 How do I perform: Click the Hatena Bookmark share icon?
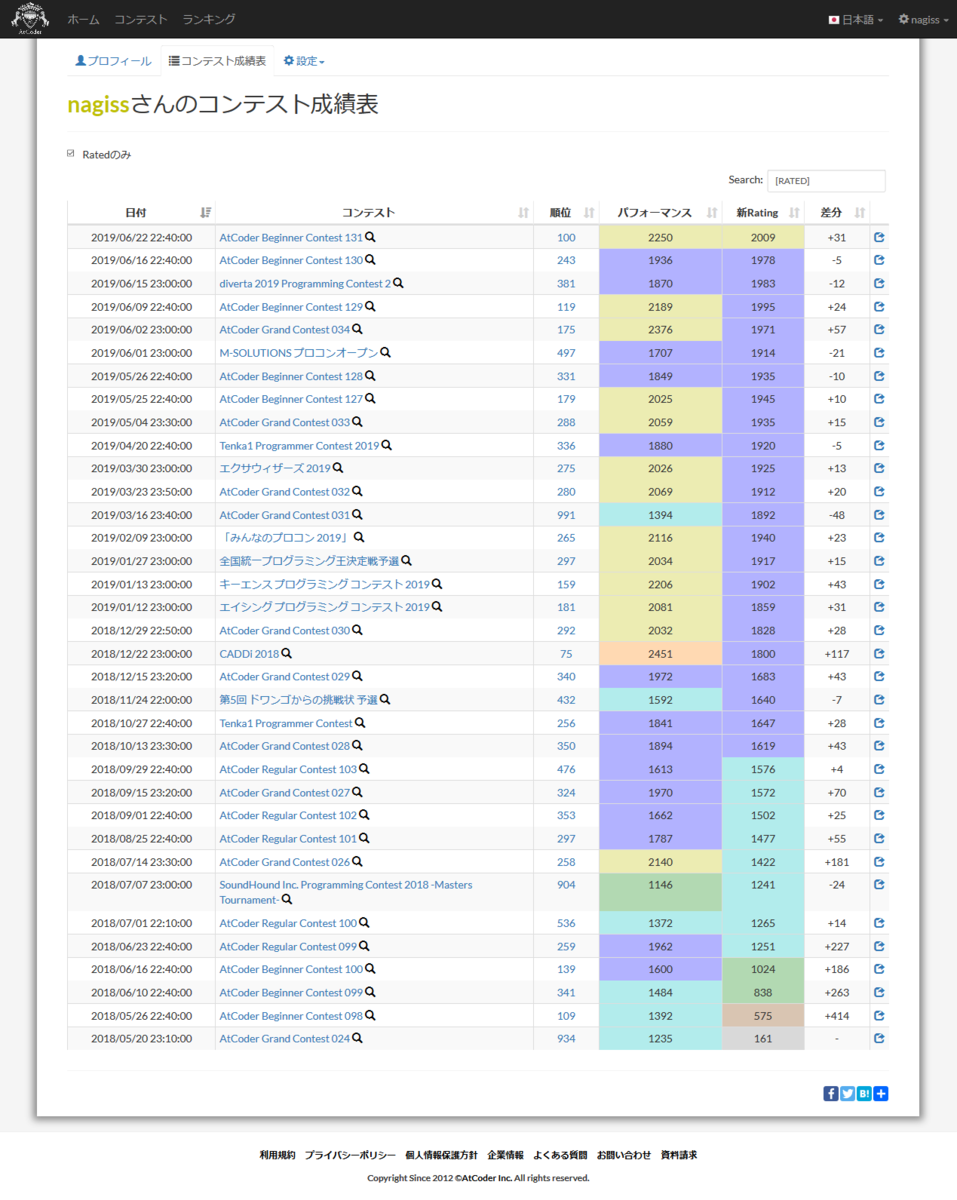864,1093
